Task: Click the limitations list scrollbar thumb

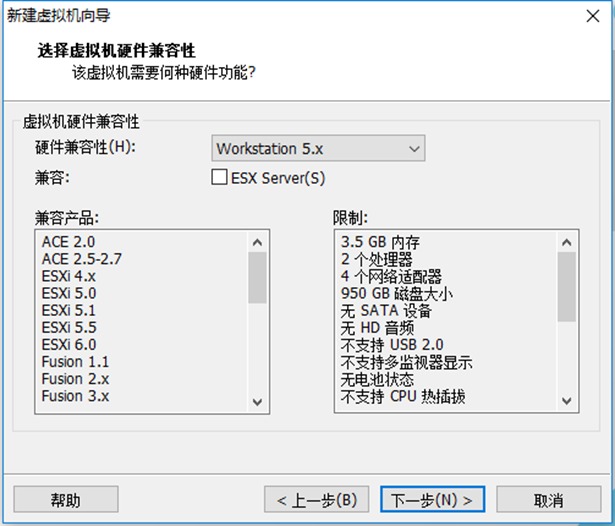Action: pyautogui.click(x=566, y=287)
